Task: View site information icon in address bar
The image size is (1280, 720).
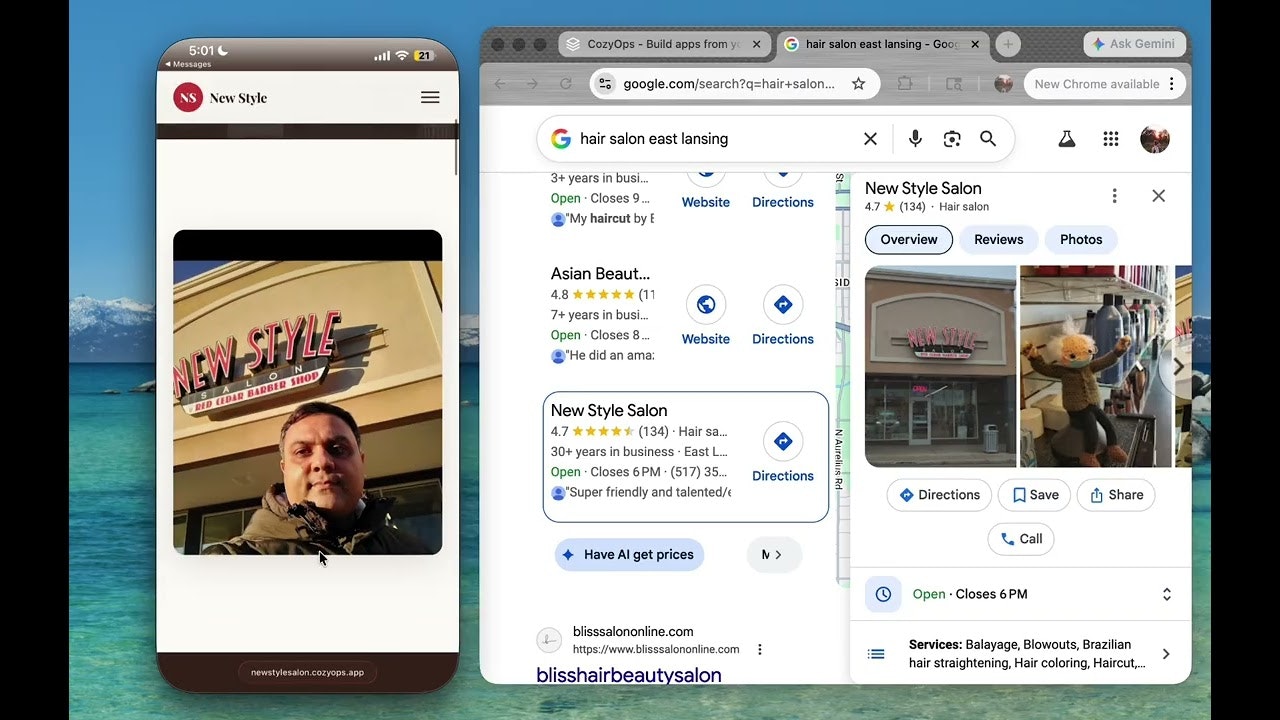Action: tap(604, 84)
